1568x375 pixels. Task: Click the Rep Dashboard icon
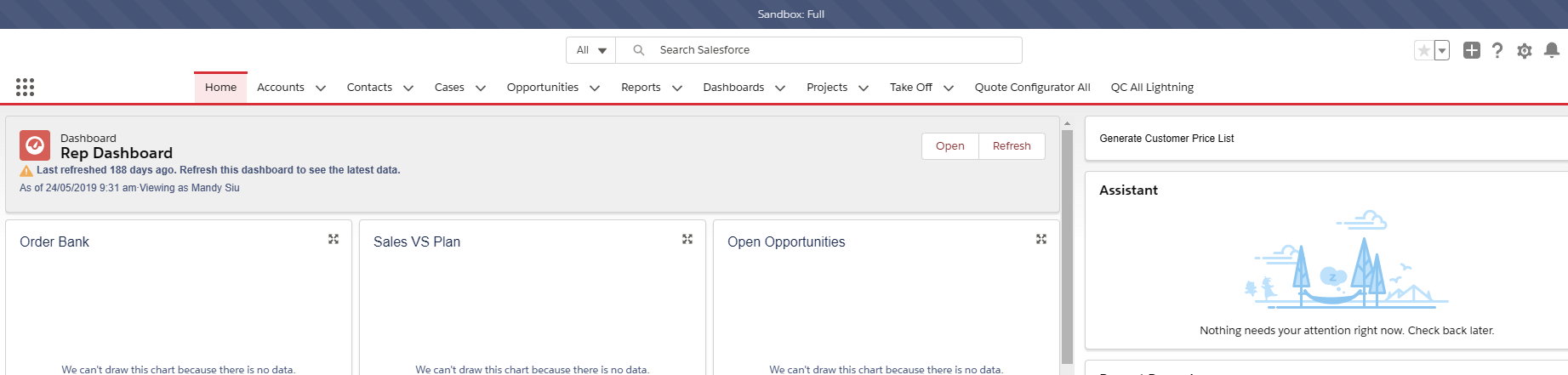(x=35, y=145)
